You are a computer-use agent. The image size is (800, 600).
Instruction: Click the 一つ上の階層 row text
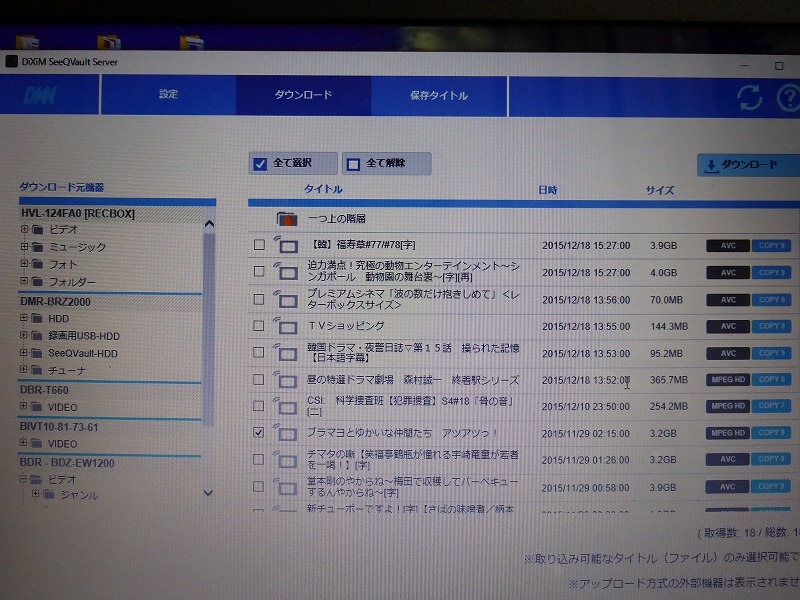337,219
